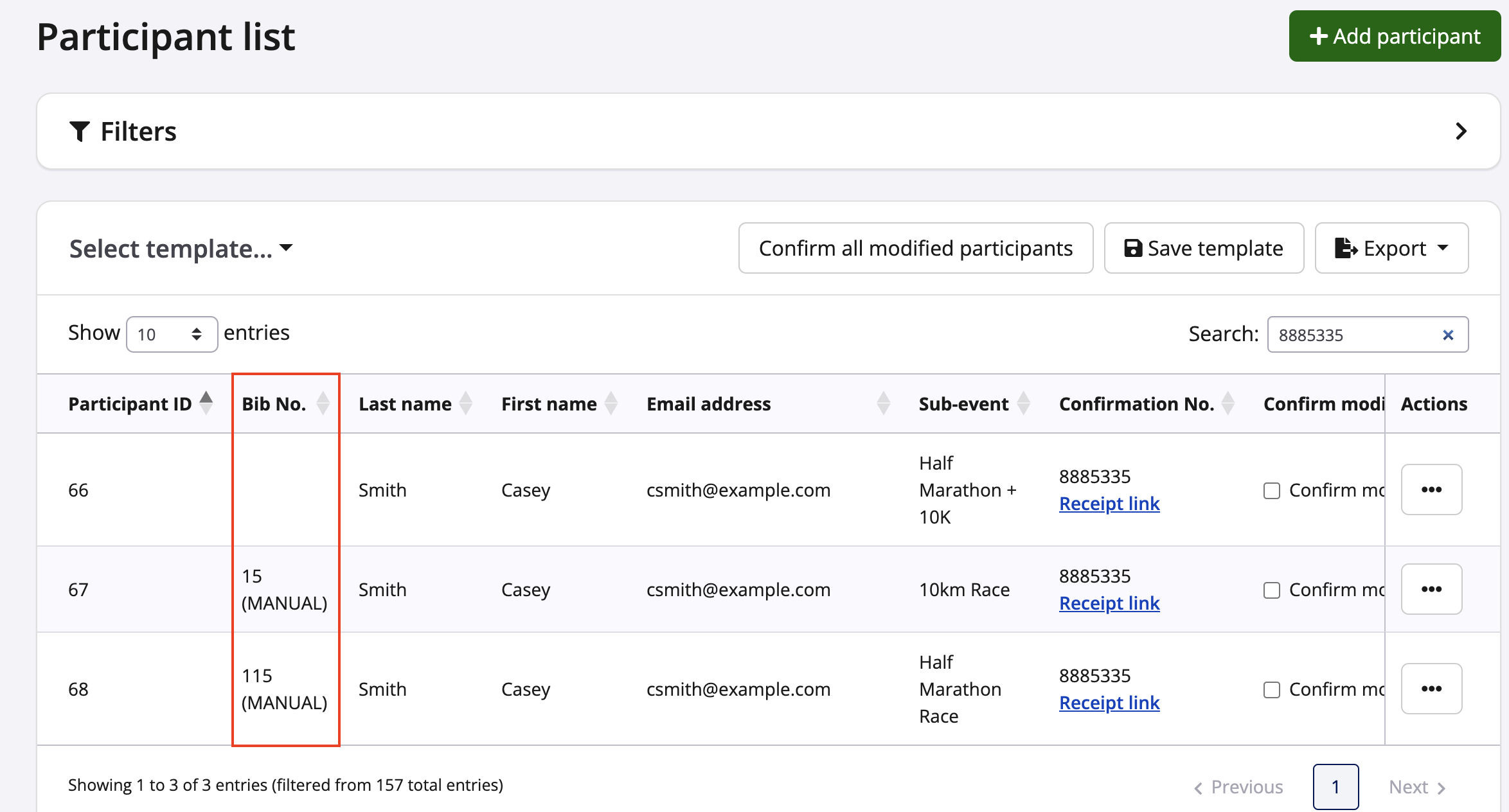
Task: Click the Filters funnel icon
Action: coord(79,132)
